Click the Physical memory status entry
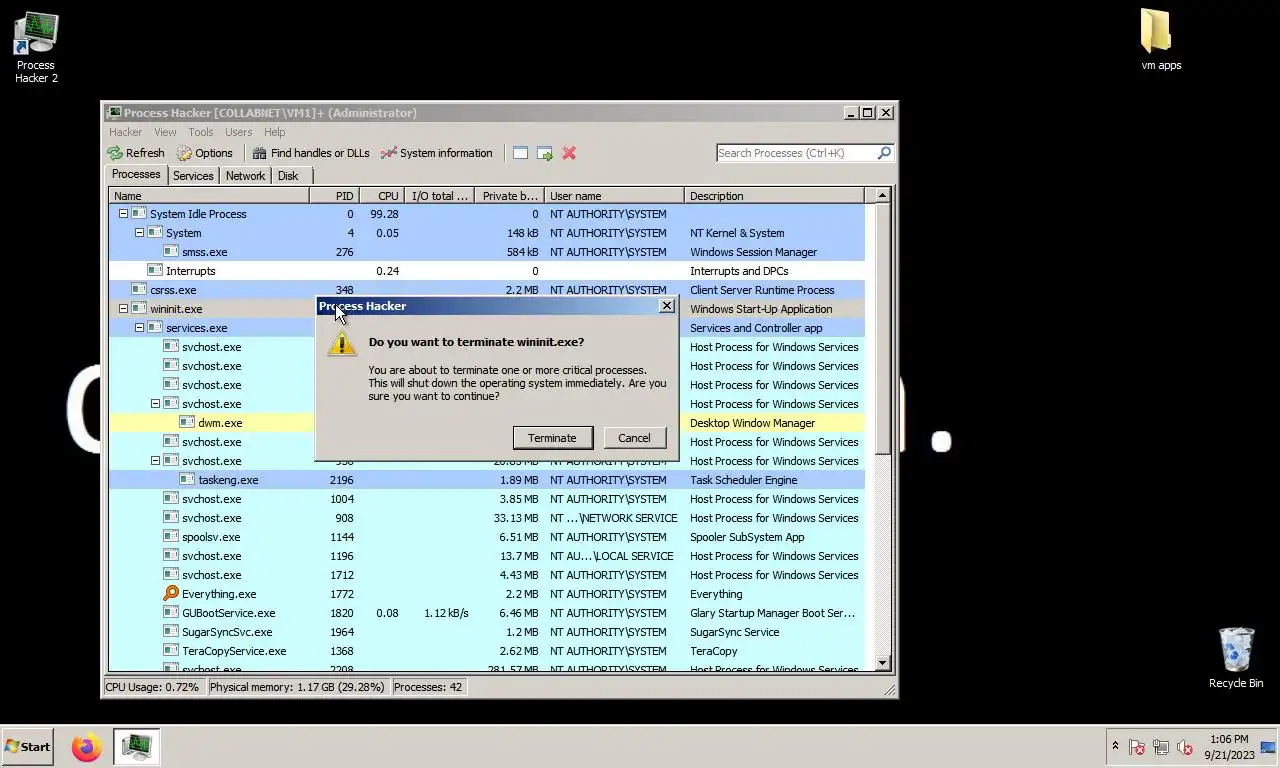 pyautogui.click(x=297, y=687)
